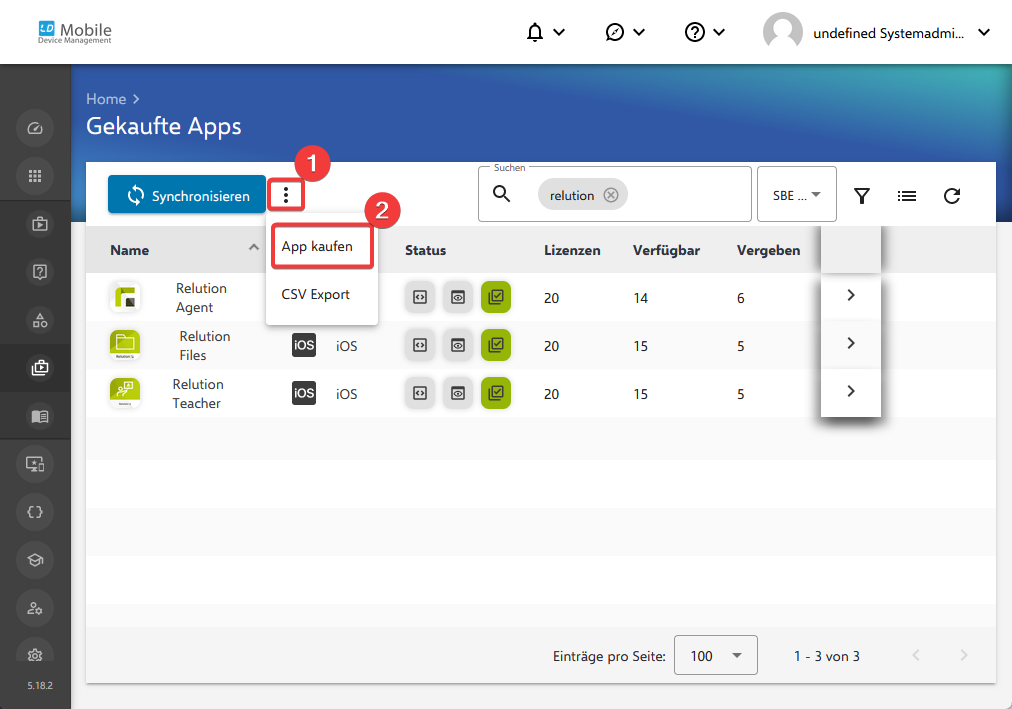Sort by the Verfügbar column header
The width and height of the screenshot is (1012, 709).
(666, 250)
